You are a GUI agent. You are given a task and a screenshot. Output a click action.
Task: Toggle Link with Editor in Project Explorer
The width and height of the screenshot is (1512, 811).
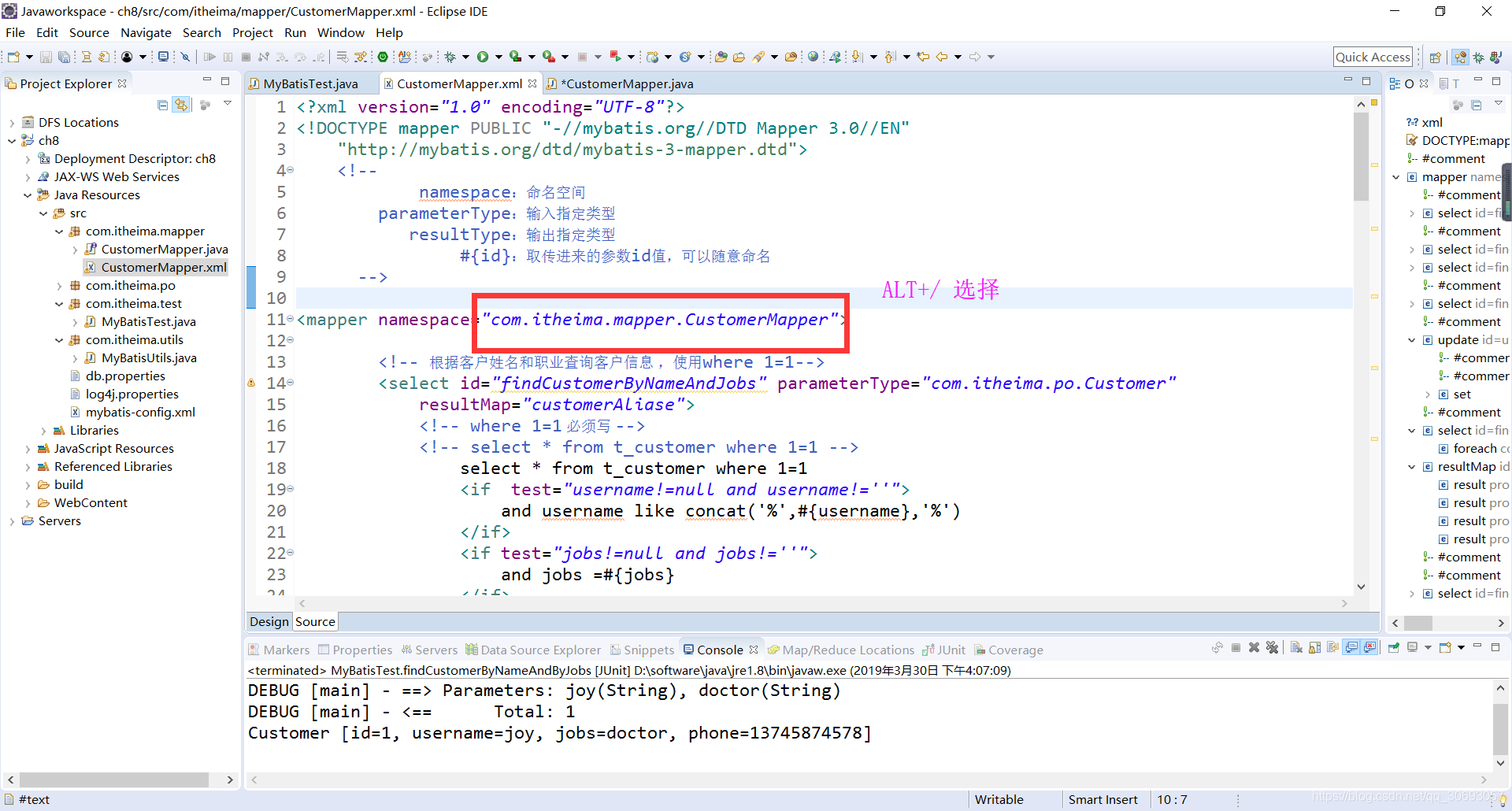[x=181, y=104]
